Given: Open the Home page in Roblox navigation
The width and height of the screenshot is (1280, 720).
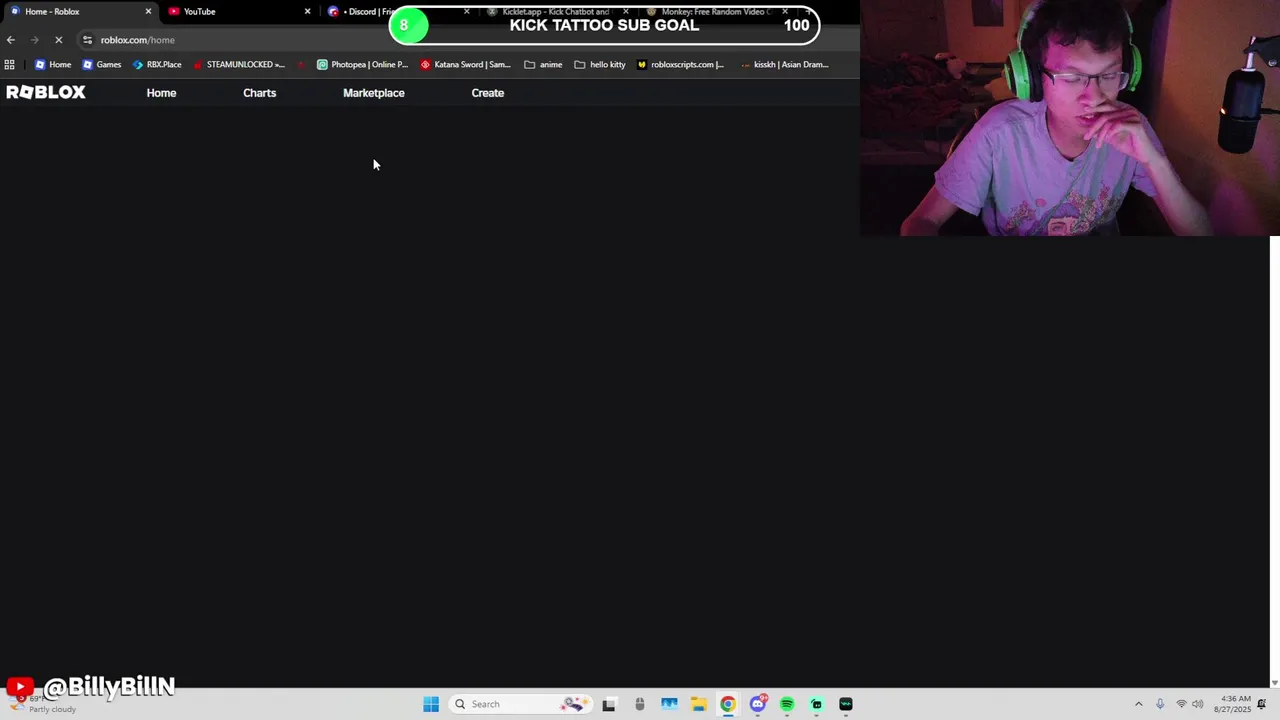Looking at the screenshot, I should [x=161, y=93].
